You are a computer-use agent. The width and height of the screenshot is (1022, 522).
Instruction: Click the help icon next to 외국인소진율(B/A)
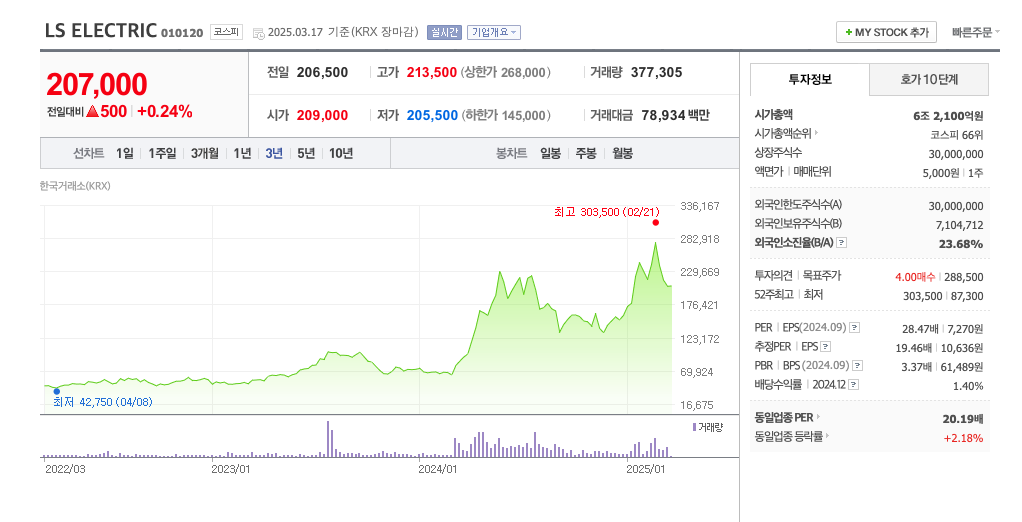click(841, 243)
